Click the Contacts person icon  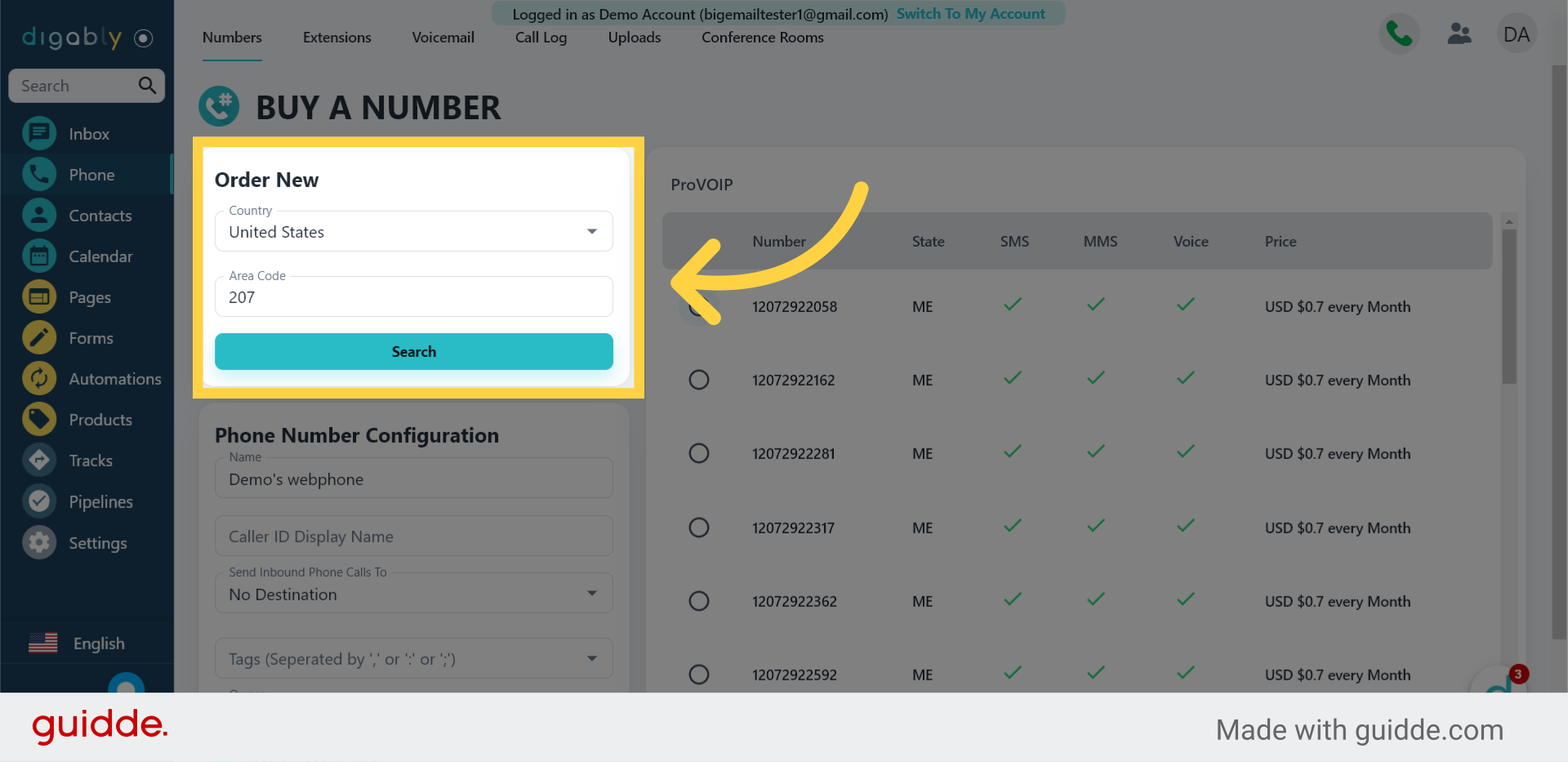click(39, 216)
